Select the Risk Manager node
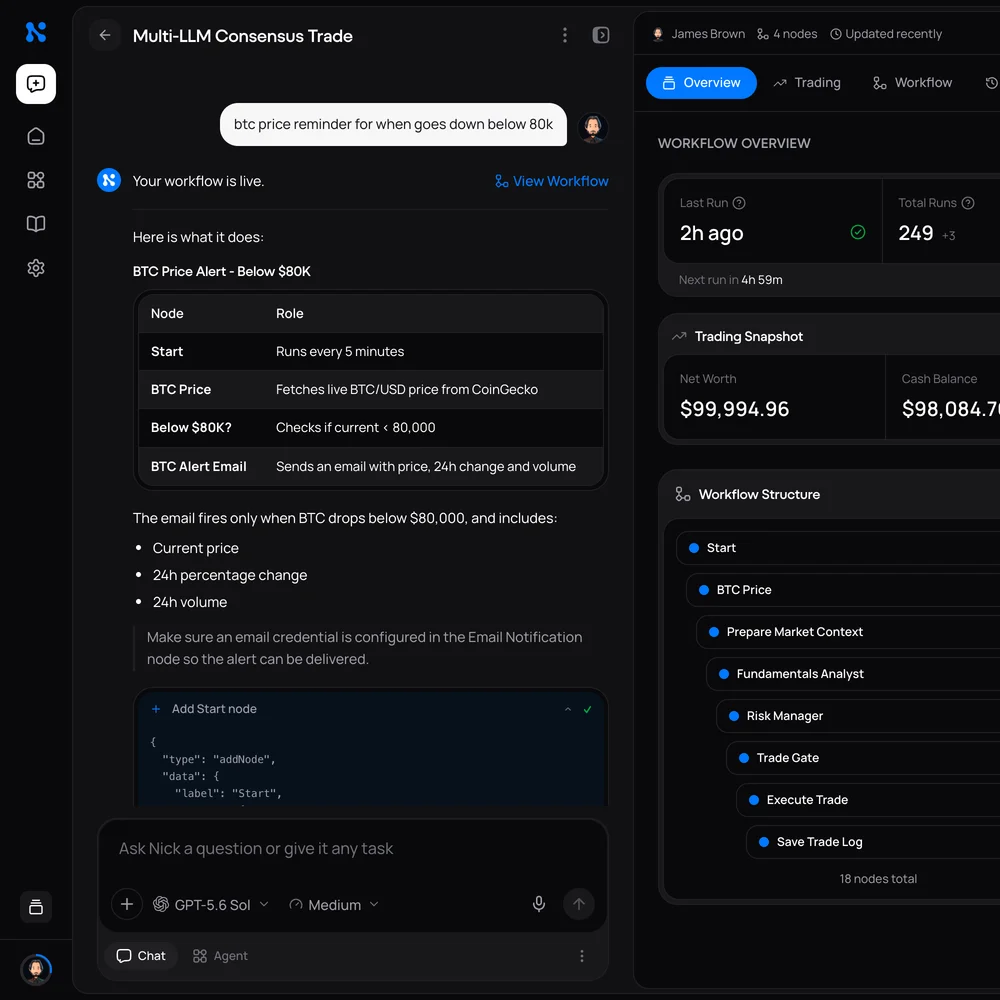1000x1000 pixels. (858, 716)
